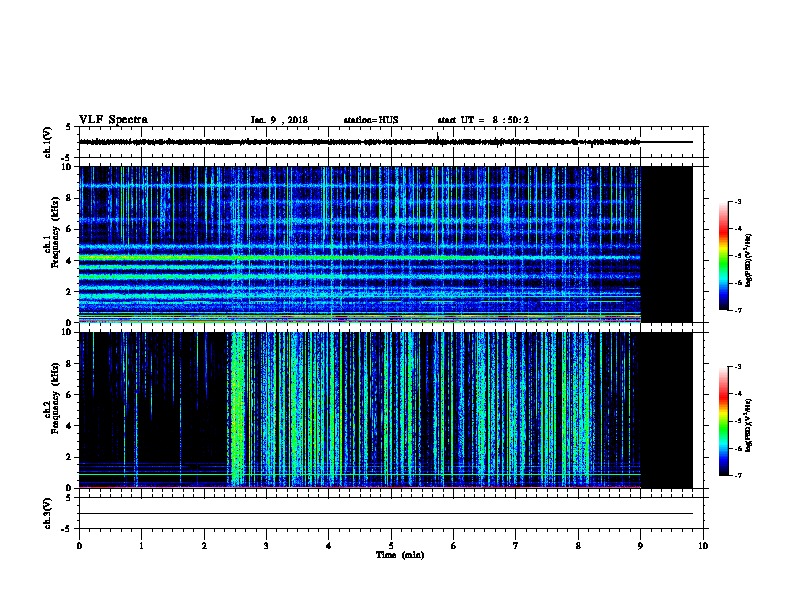
Task: Click the ch.2 bright burst near 2.5 minutes
Action: [238, 409]
